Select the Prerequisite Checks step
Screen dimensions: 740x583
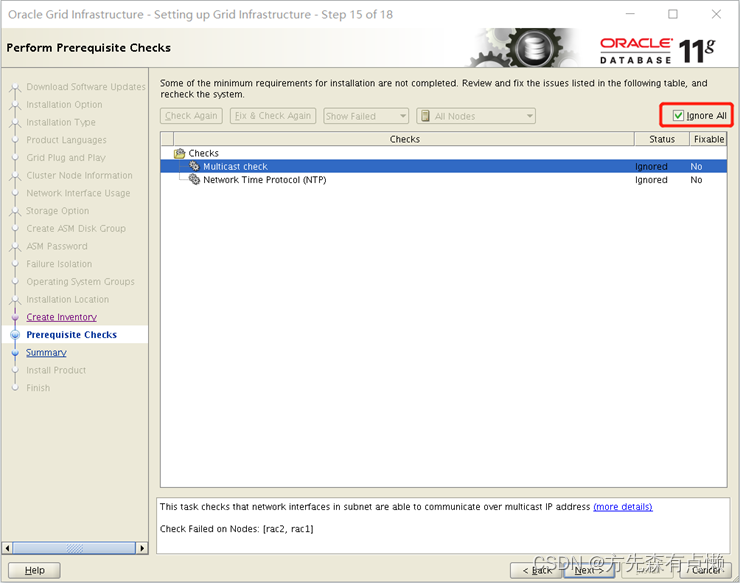click(x=71, y=335)
